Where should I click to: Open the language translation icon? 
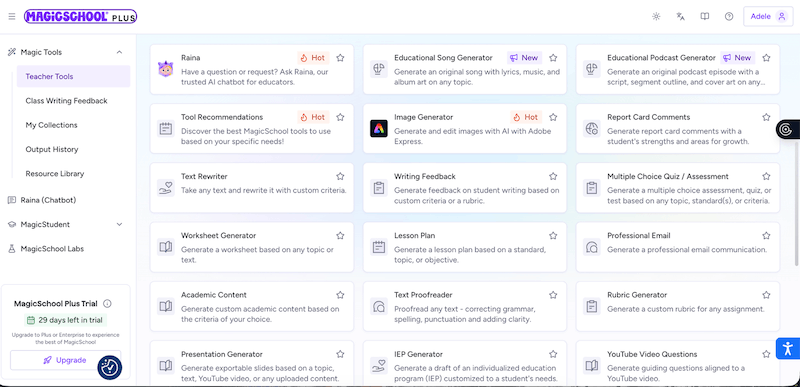click(680, 16)
